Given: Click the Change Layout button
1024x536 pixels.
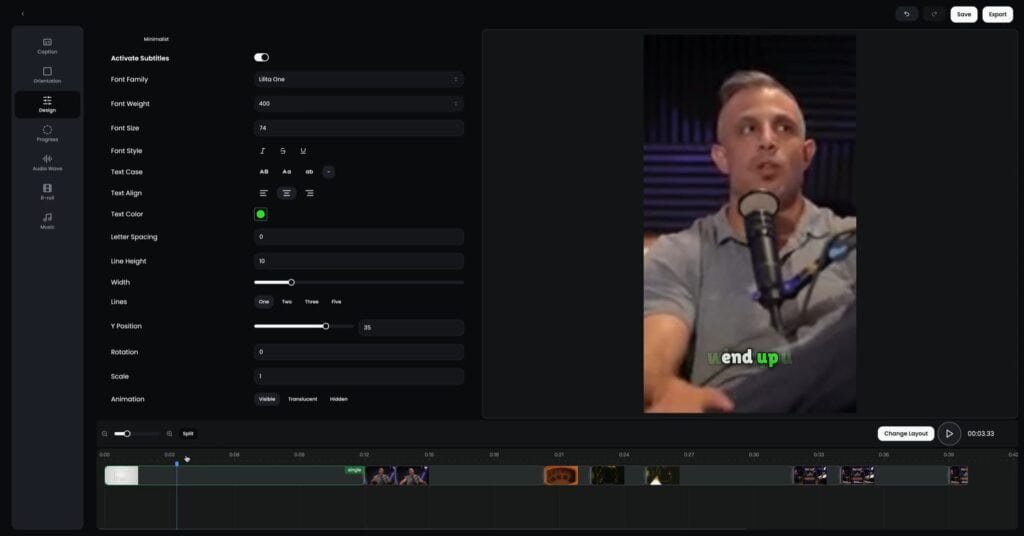Looking at the screenshot, I should tap(905, 434).
